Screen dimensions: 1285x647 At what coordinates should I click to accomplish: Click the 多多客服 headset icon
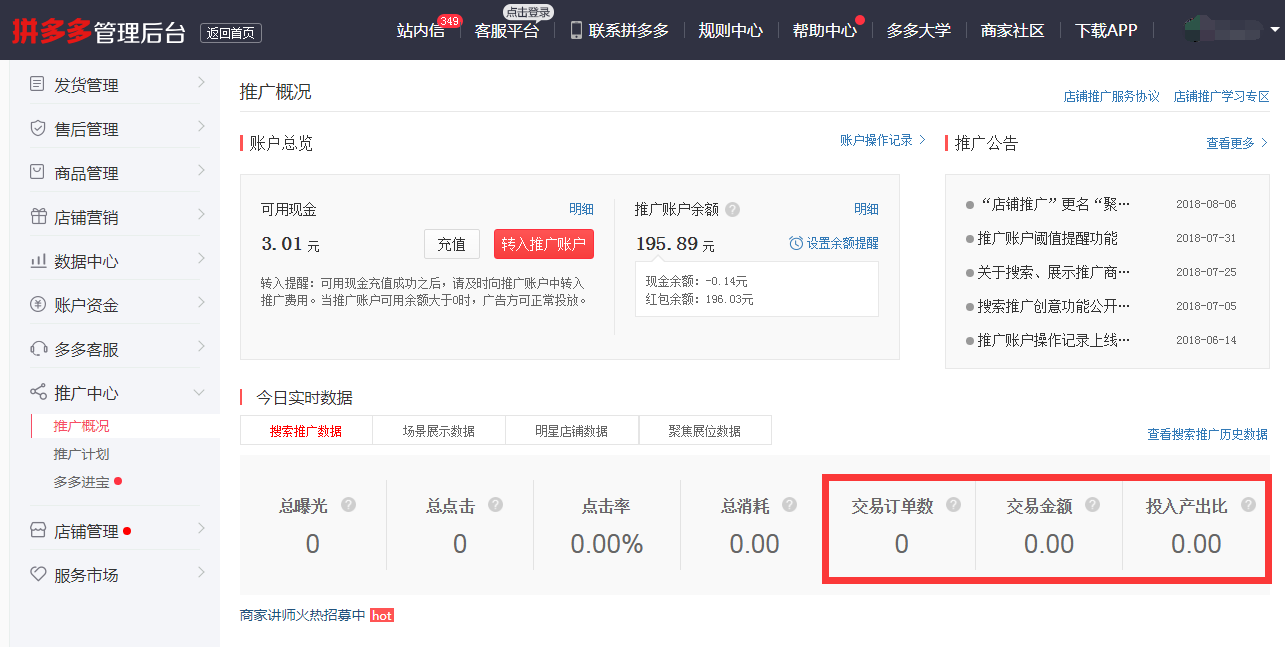point(38,349)
